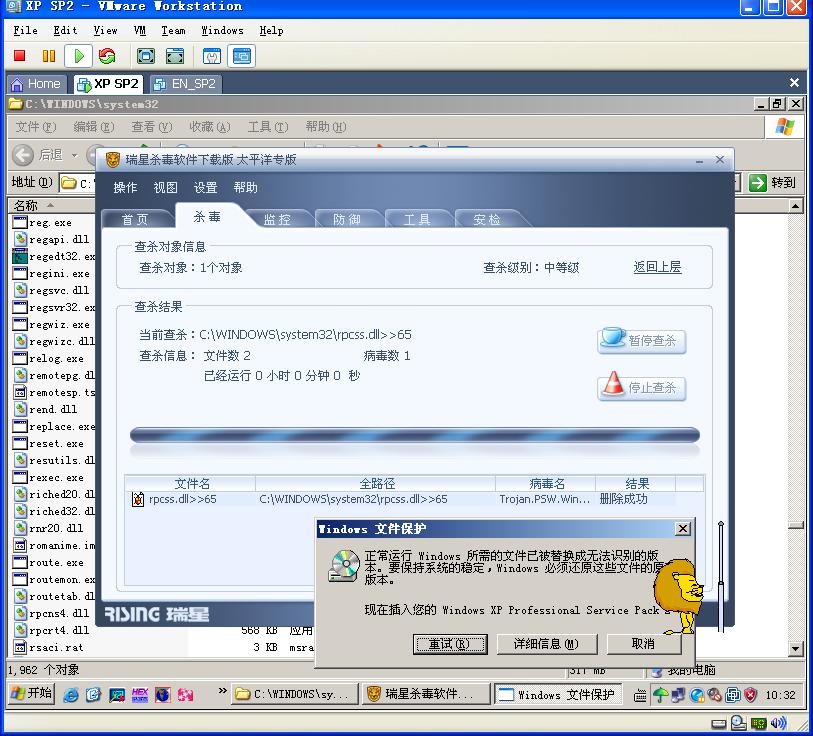Click the VMware summary view toolbar icon
The width and height of the screenshot is (813, 736).
pos(242,55)
